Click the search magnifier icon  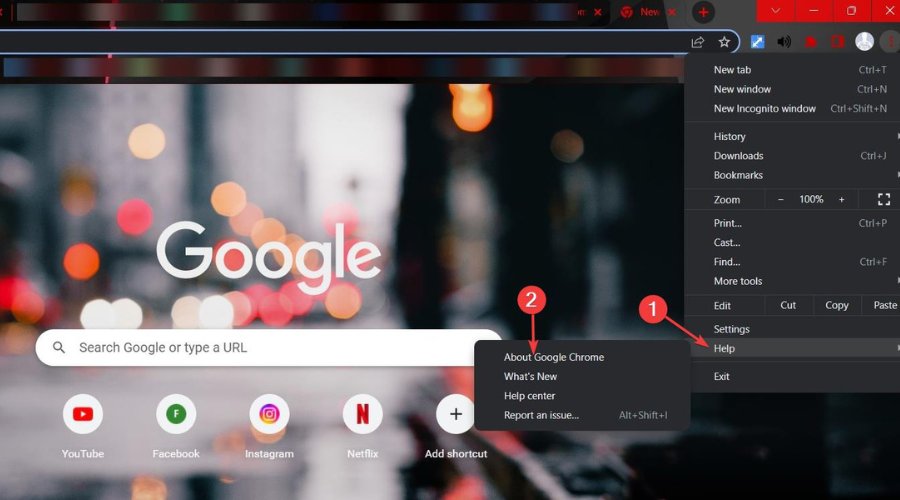[x=59, y=347]
